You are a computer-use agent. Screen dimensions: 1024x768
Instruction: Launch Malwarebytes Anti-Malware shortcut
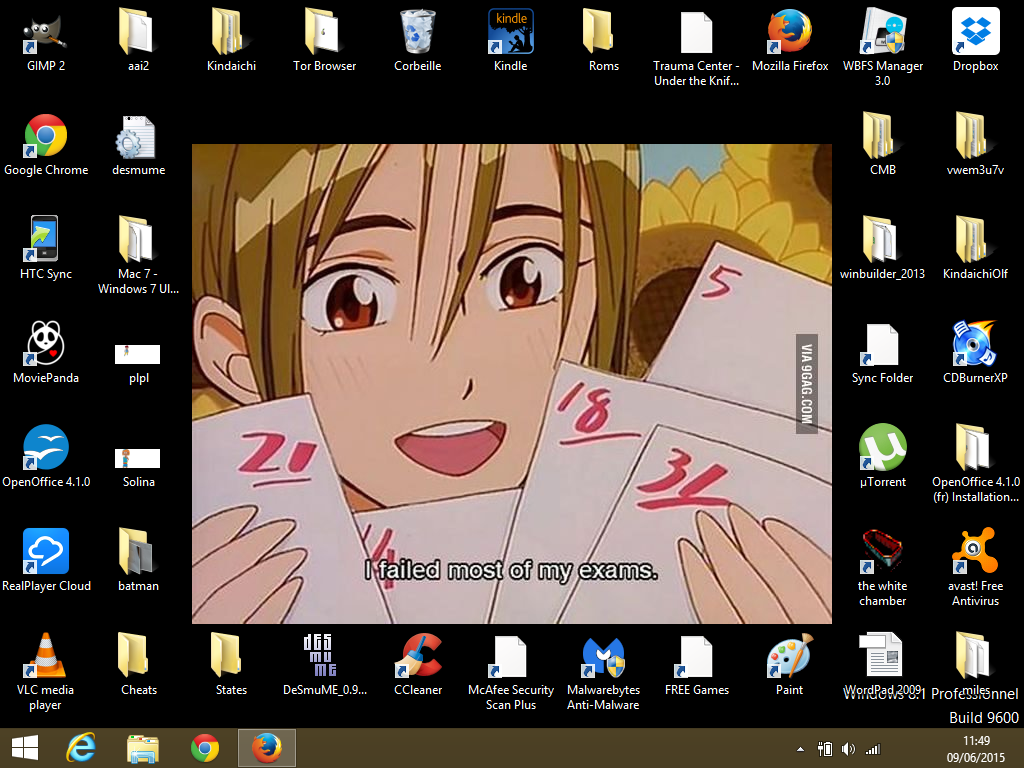click(603, 656)
